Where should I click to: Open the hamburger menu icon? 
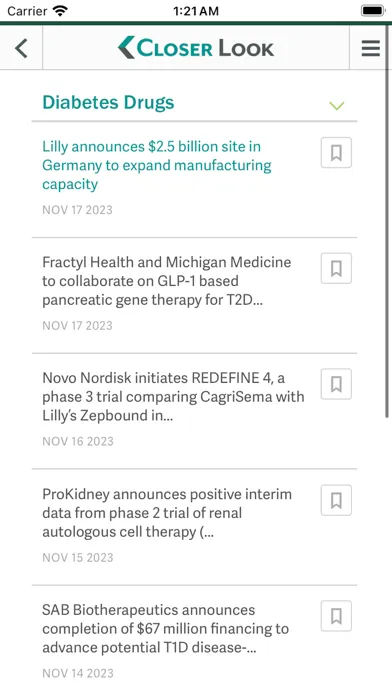tap(371, 48)
